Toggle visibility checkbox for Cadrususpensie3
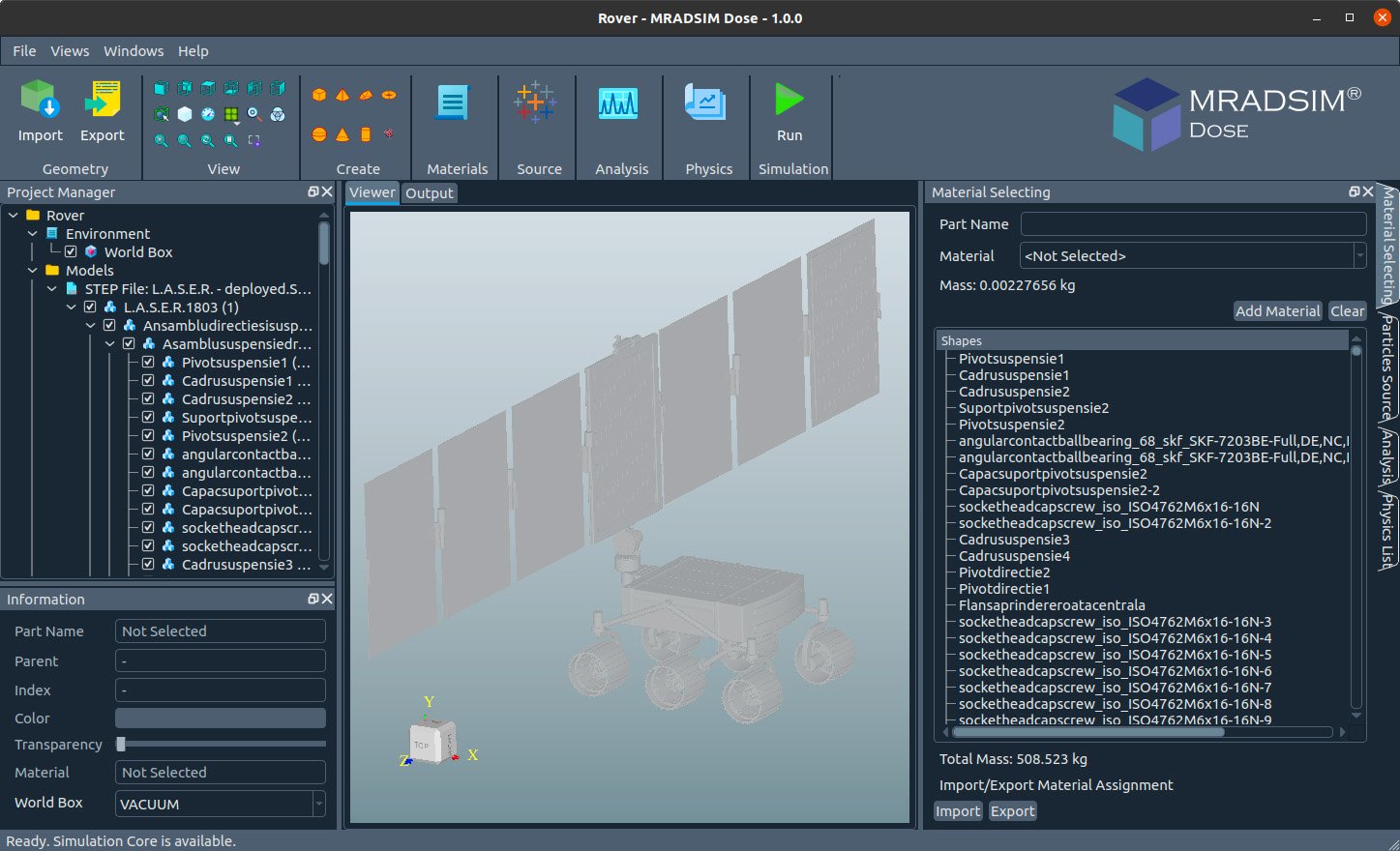The image size is (1400, 851). click(x=148, y=565)
